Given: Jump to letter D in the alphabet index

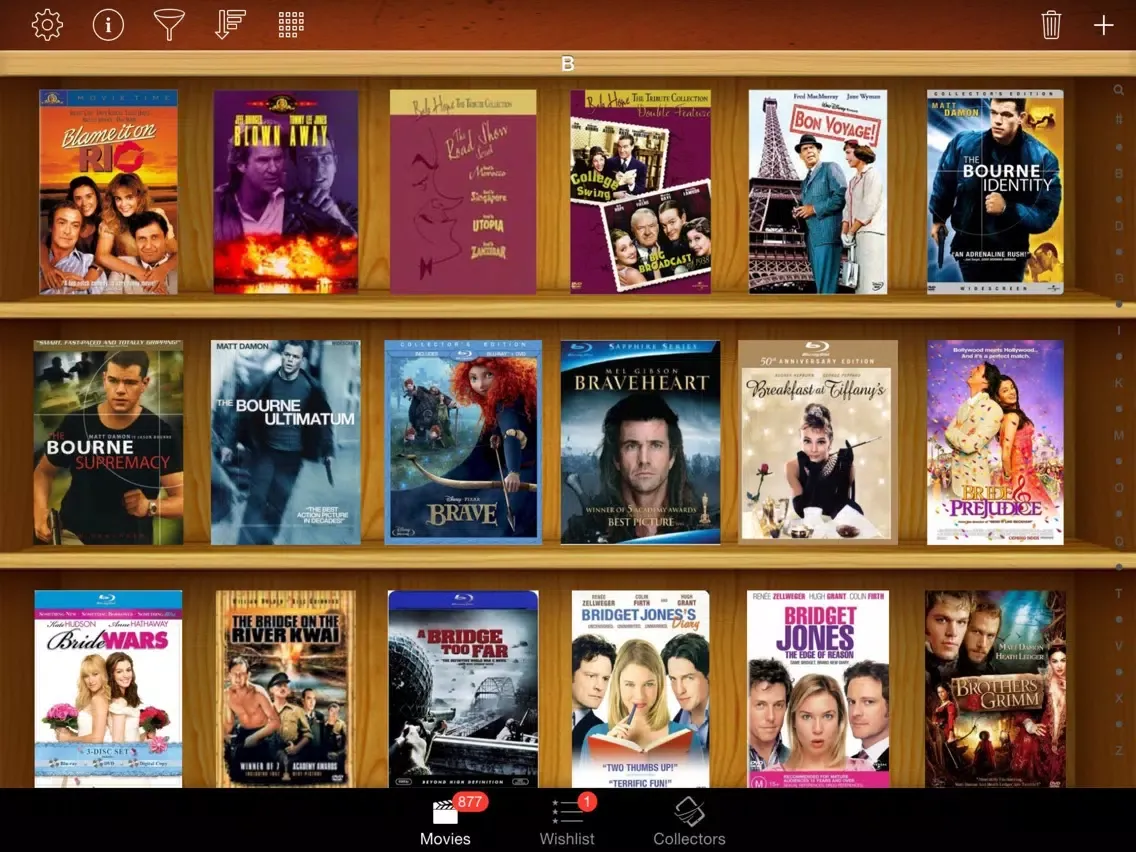Looking at the screenshot, I should [x=1119, y=226].
